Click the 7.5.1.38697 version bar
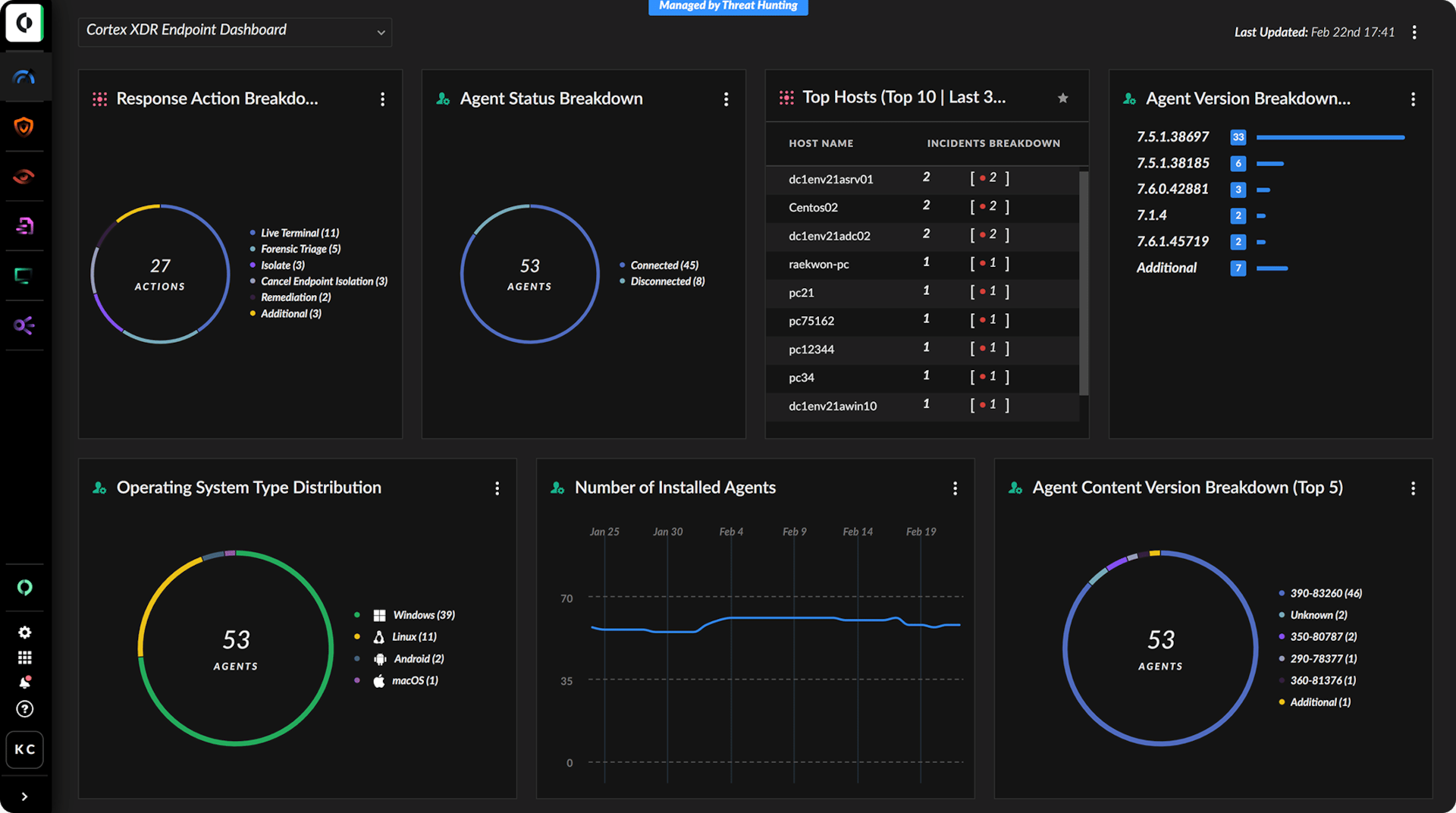The width and height of the screenshot is (1456, 813). pyautogui.click(x=1330, y=137)
